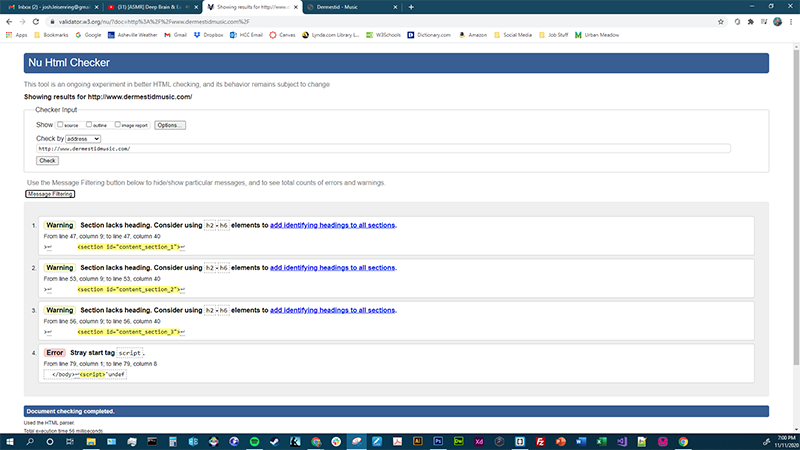
Task: Expand the Job Stuff bookmarks folder
Action: coord(553,35)
